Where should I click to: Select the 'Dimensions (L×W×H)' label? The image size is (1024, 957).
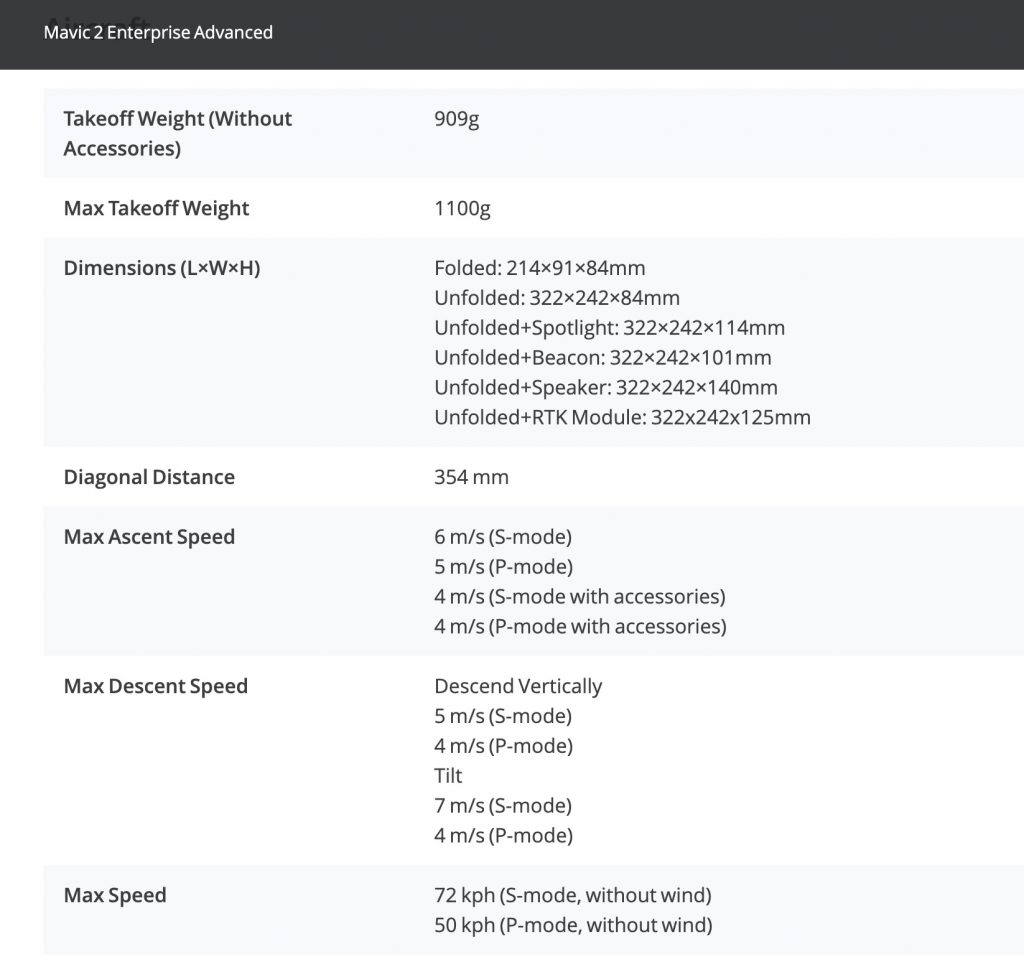click(162, 268)
